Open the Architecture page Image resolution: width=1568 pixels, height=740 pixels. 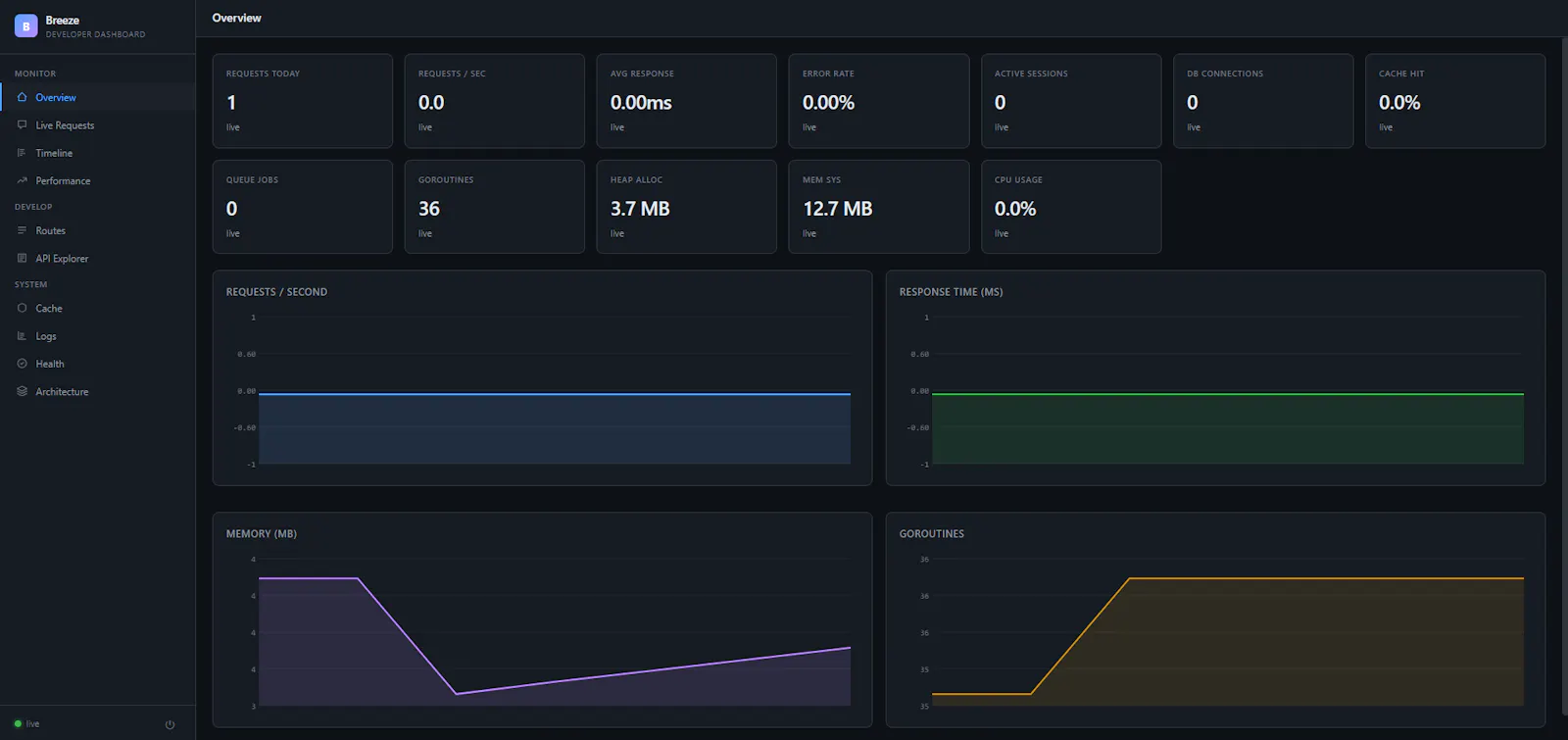coord(98,391)
